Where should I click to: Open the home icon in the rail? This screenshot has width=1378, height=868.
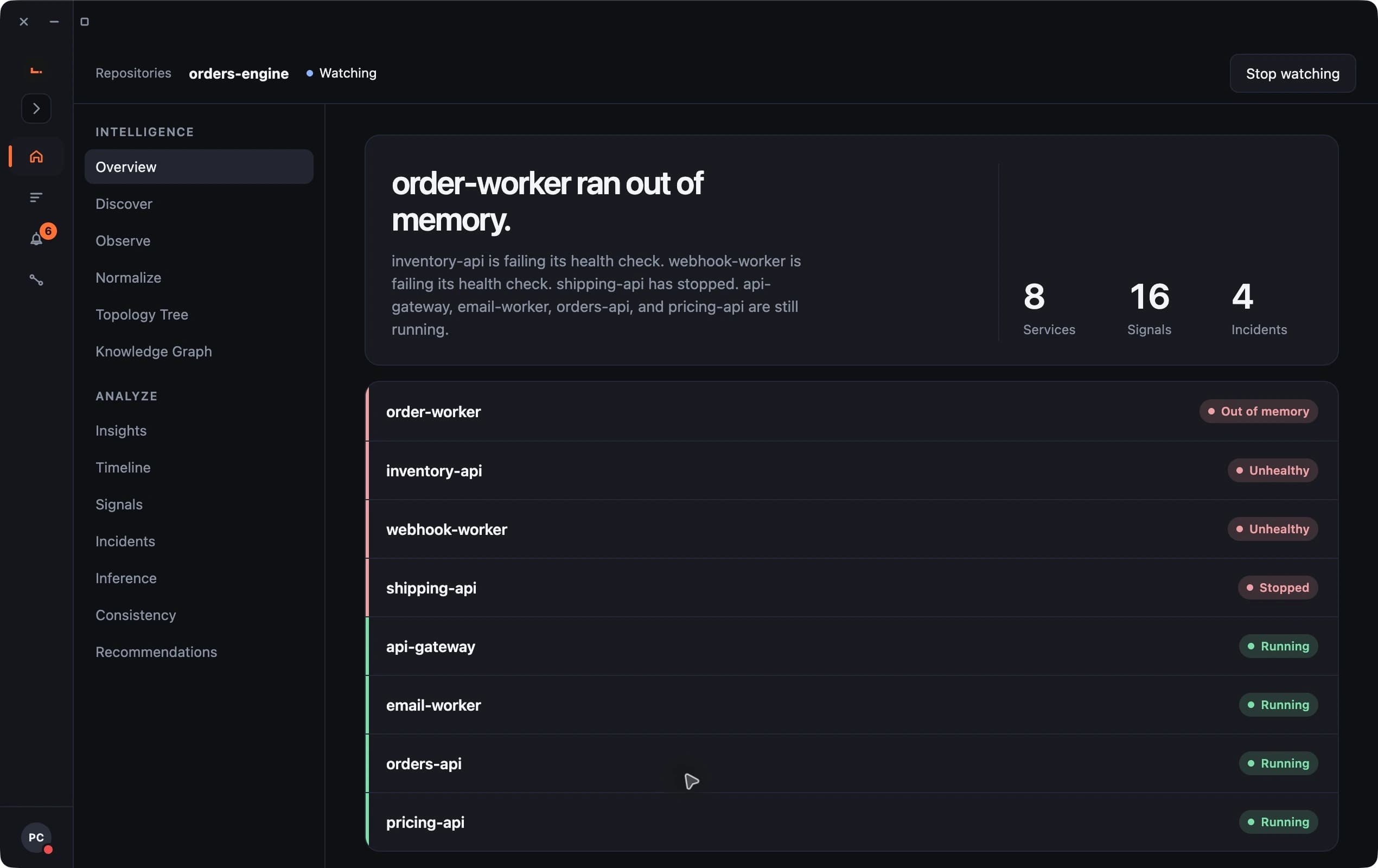[x=36, y=156]
